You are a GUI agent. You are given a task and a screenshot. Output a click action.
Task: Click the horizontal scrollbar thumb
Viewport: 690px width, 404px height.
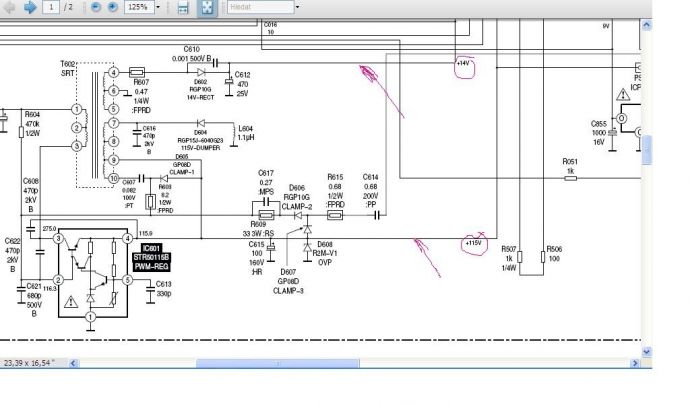point(278,363)
